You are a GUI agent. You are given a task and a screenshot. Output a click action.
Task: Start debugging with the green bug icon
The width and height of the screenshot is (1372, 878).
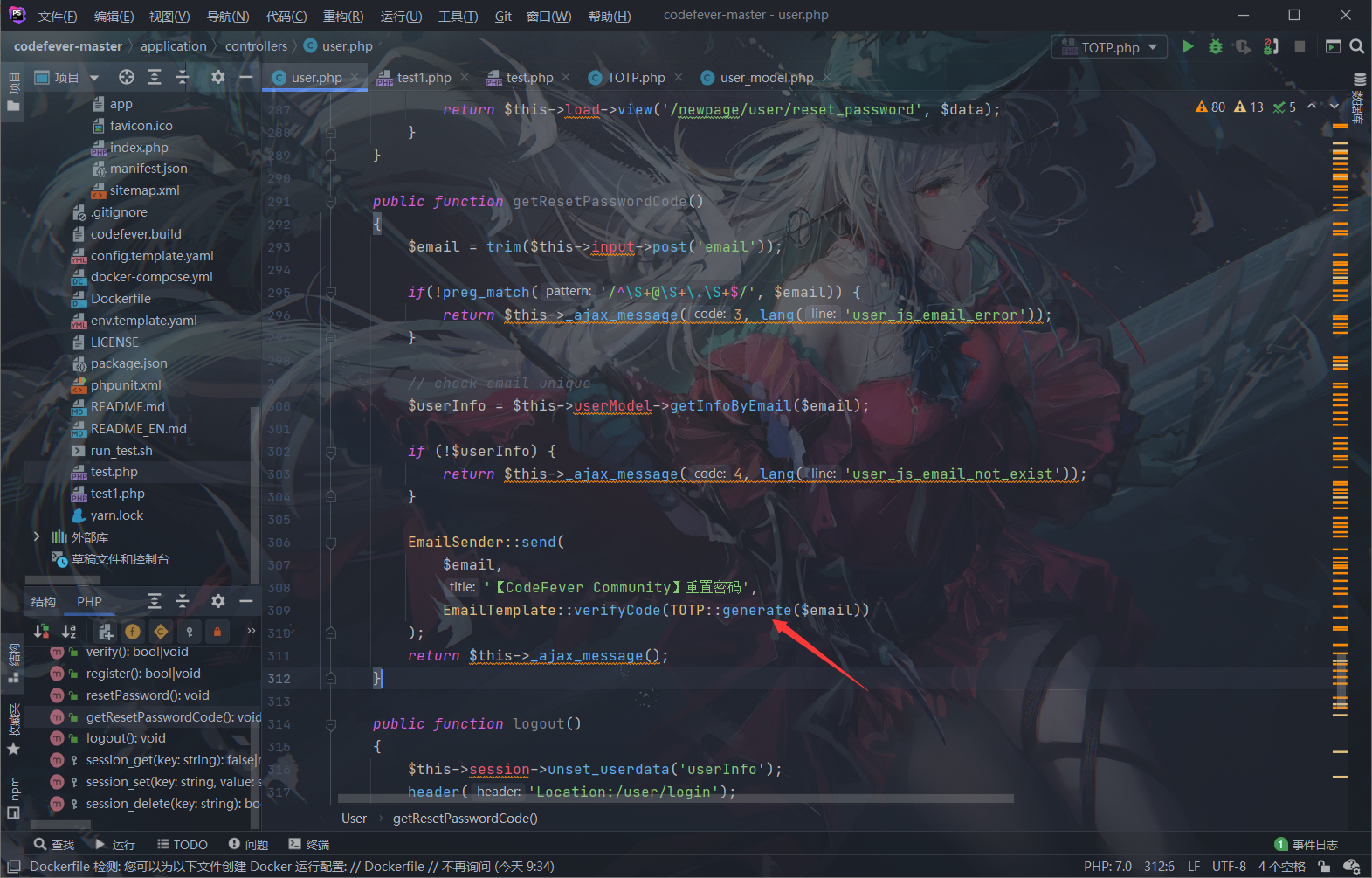[1216, 46]
